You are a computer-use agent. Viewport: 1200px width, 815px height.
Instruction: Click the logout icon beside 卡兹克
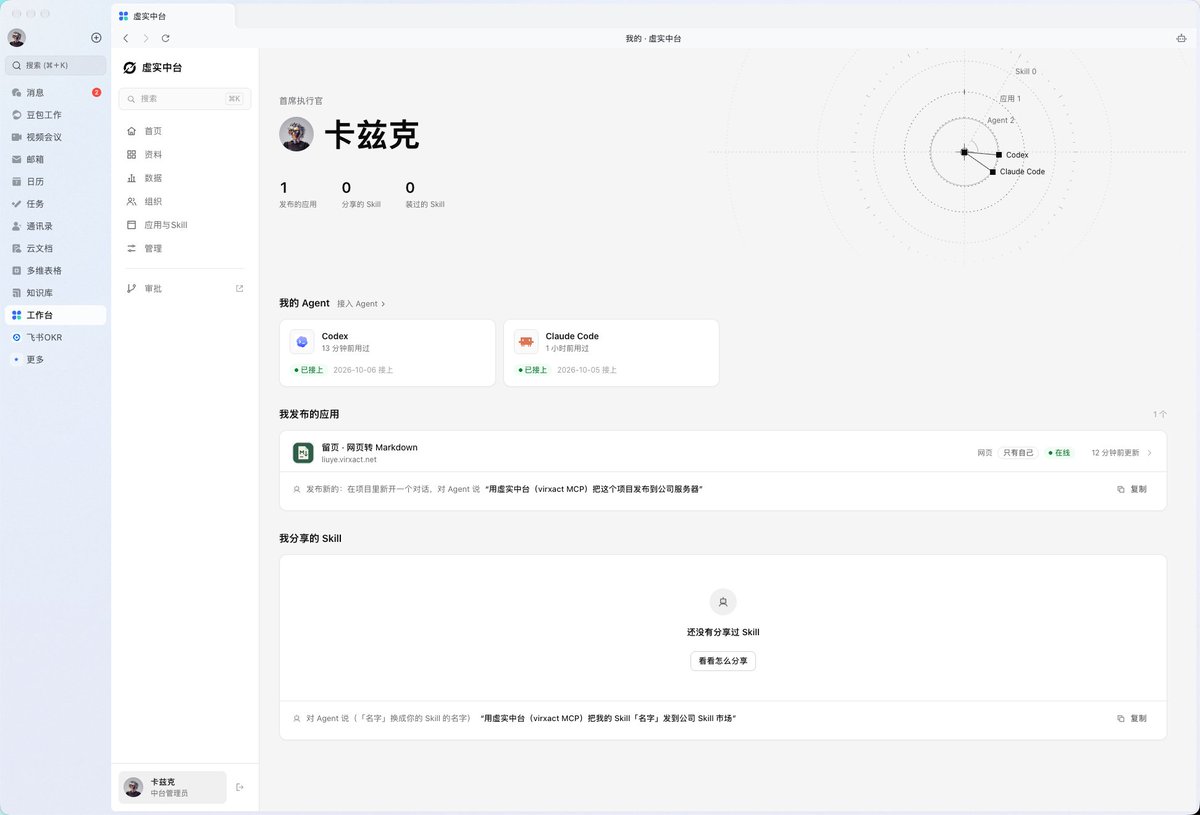pyautogui.click(x=240, y=787)
